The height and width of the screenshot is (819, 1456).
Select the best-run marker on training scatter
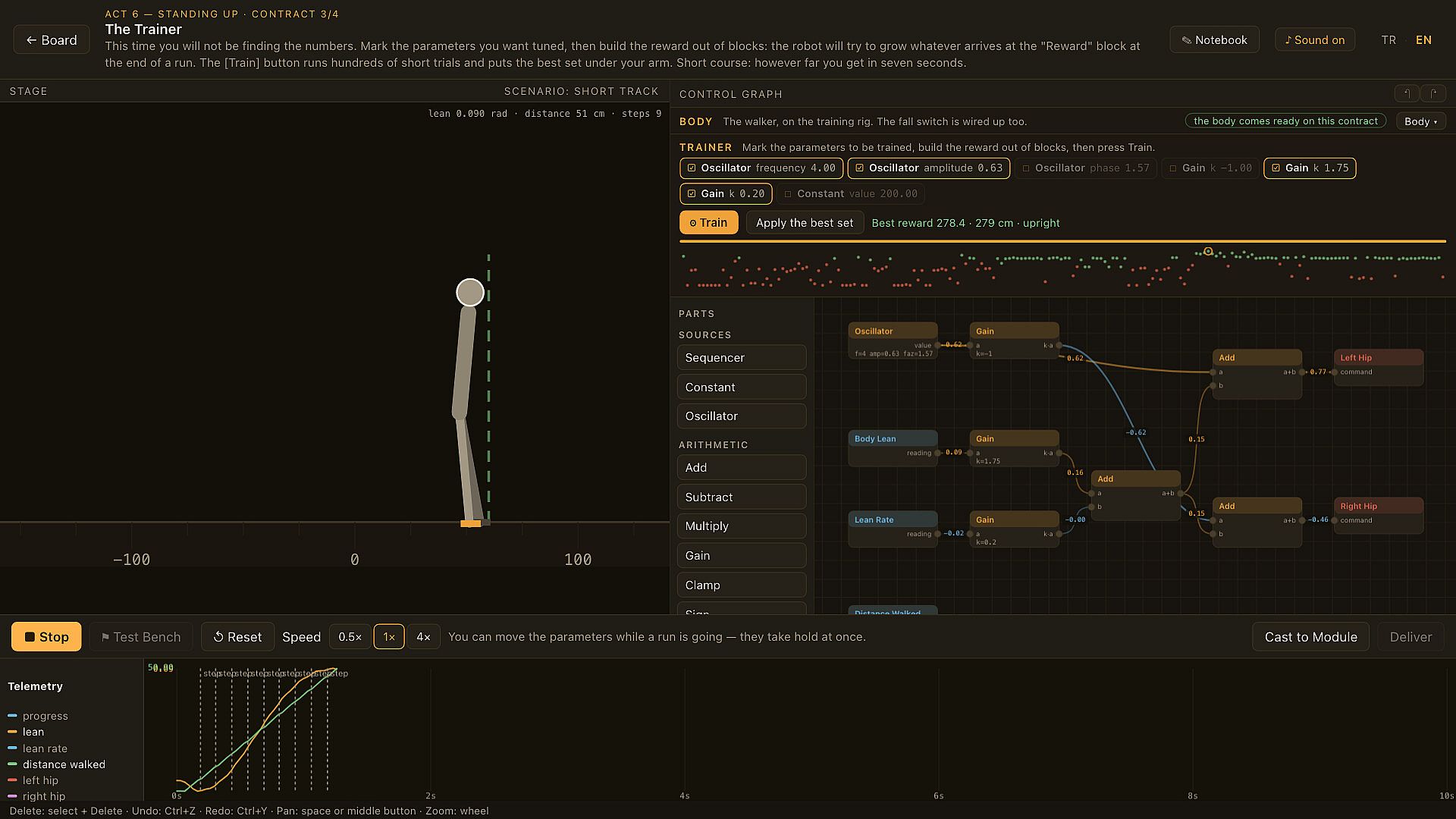(1208, 252)
